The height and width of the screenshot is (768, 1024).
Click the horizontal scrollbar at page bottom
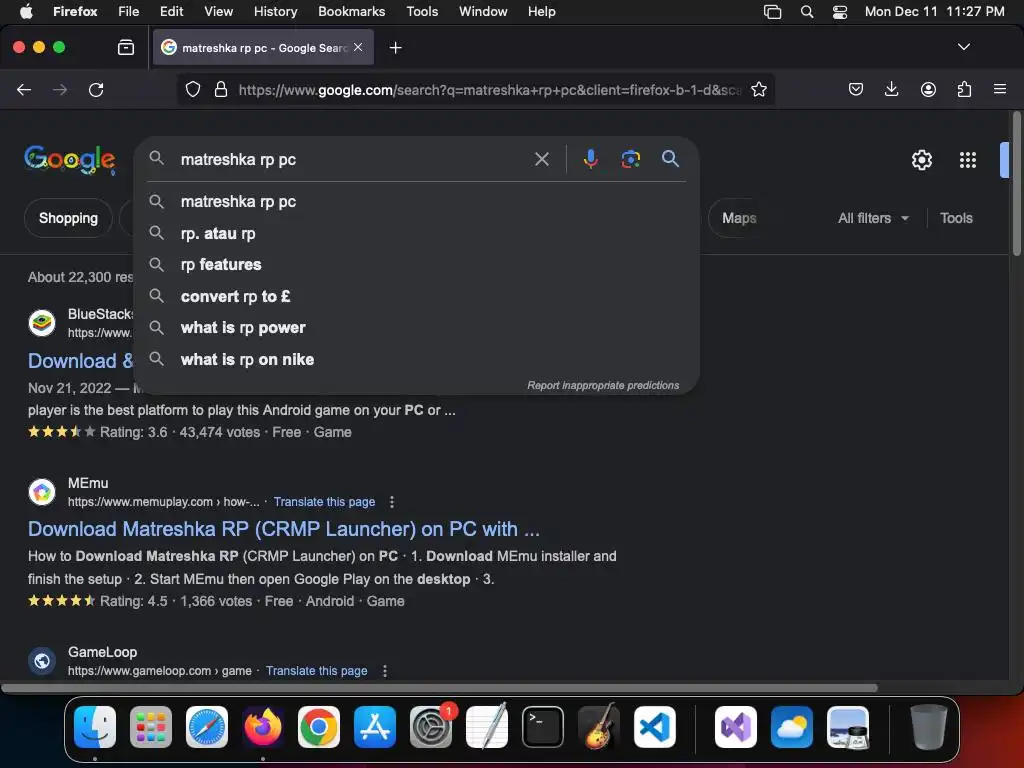(x=439, y=688)
